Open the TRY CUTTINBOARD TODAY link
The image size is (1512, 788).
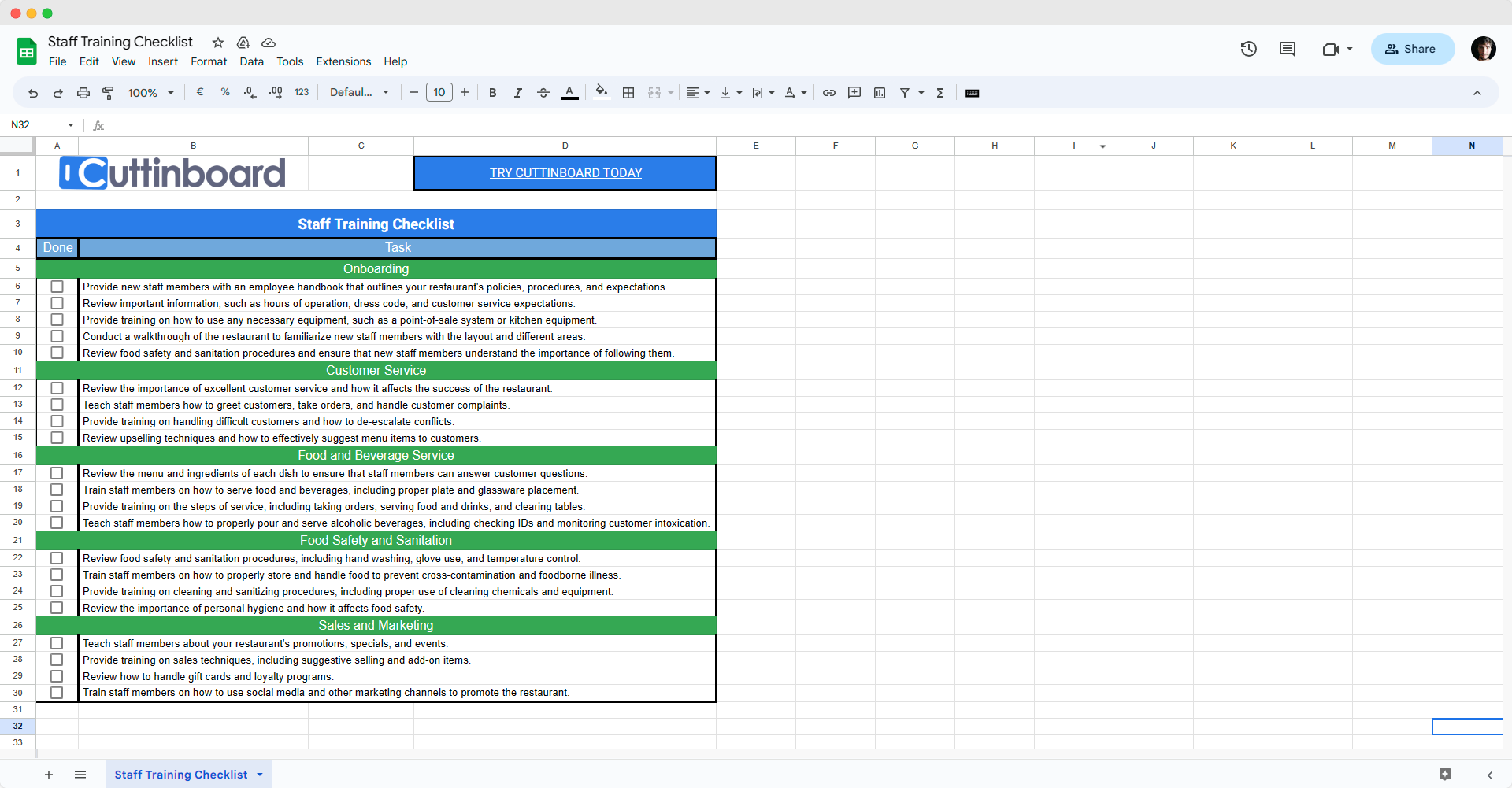coord(565,173)
